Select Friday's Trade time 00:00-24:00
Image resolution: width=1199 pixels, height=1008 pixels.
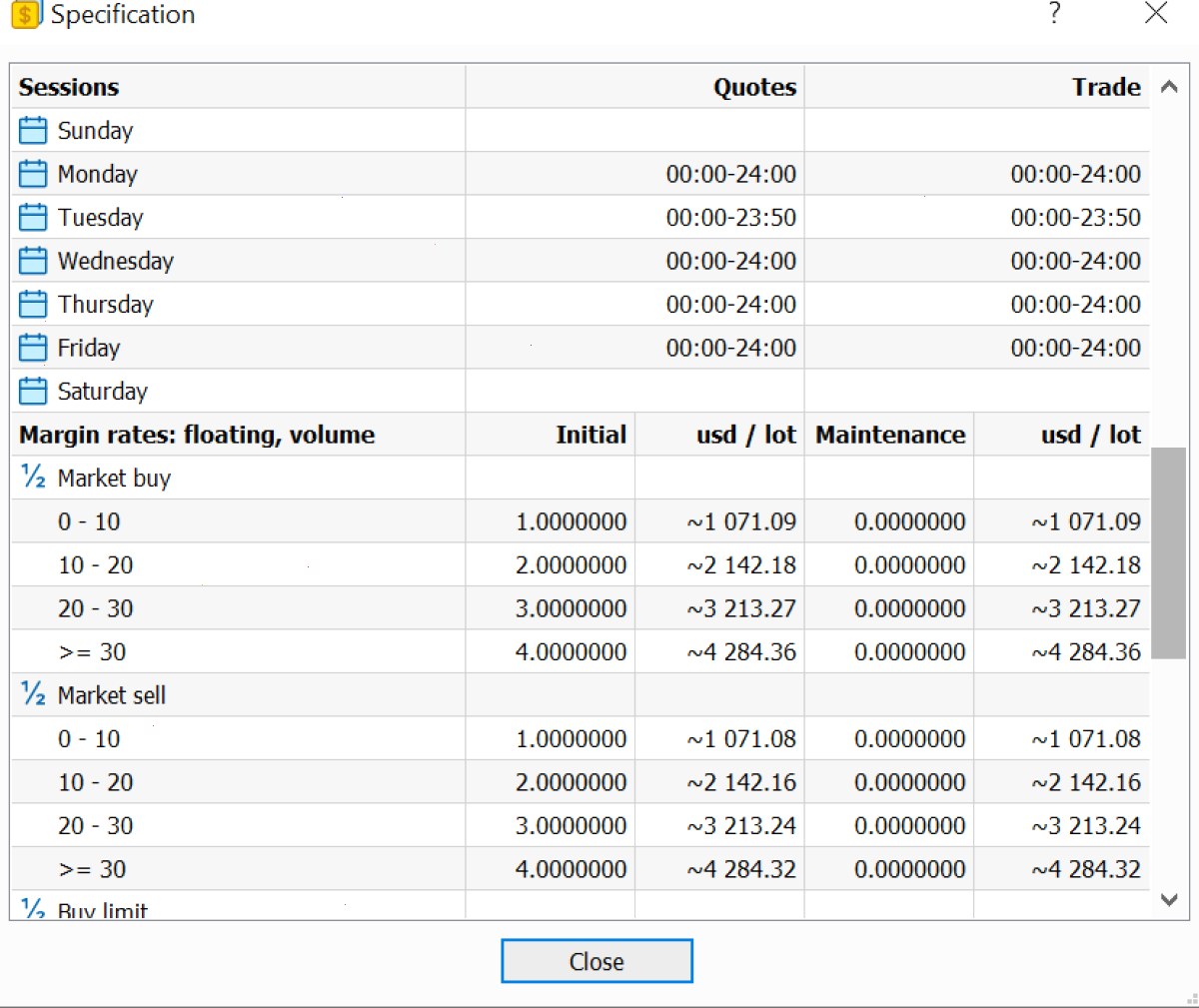tap(1075, 348)
